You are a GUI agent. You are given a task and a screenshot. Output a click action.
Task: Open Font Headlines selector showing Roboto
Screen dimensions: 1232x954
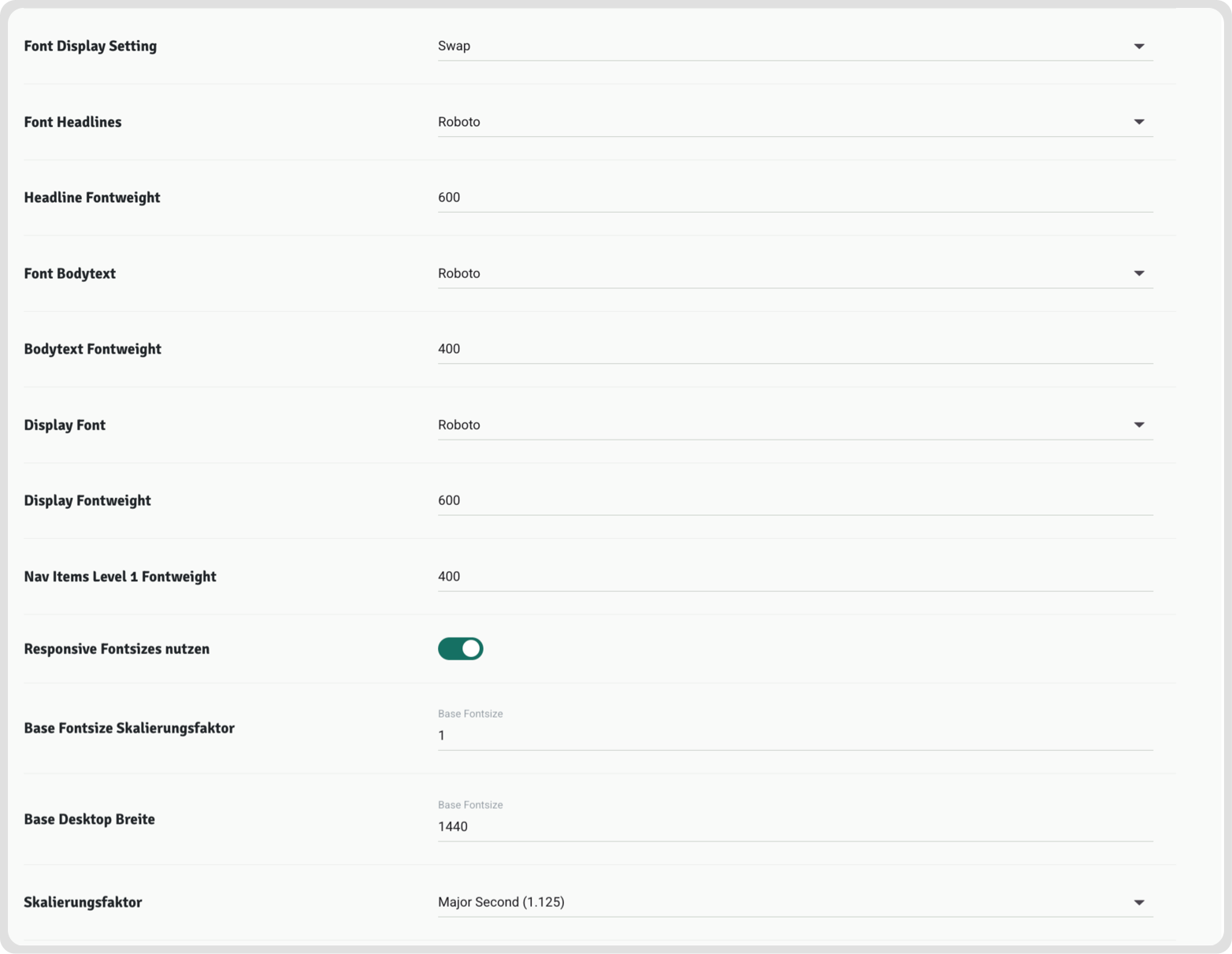pyautogui.click(x=780, y=122)
